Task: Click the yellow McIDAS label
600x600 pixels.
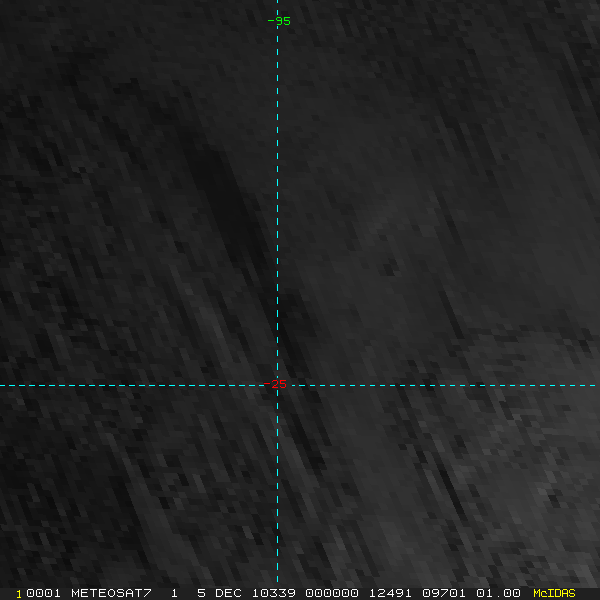Action: 554,593
